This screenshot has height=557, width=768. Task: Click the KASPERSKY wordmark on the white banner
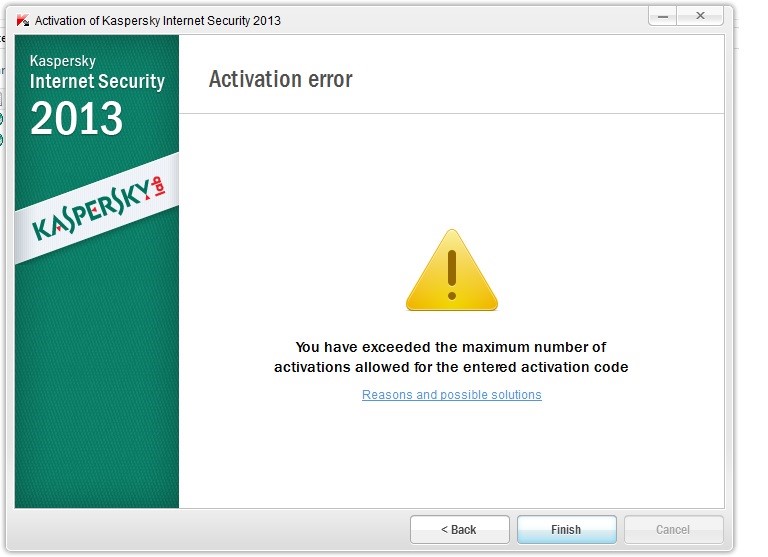tap(91, 212)
